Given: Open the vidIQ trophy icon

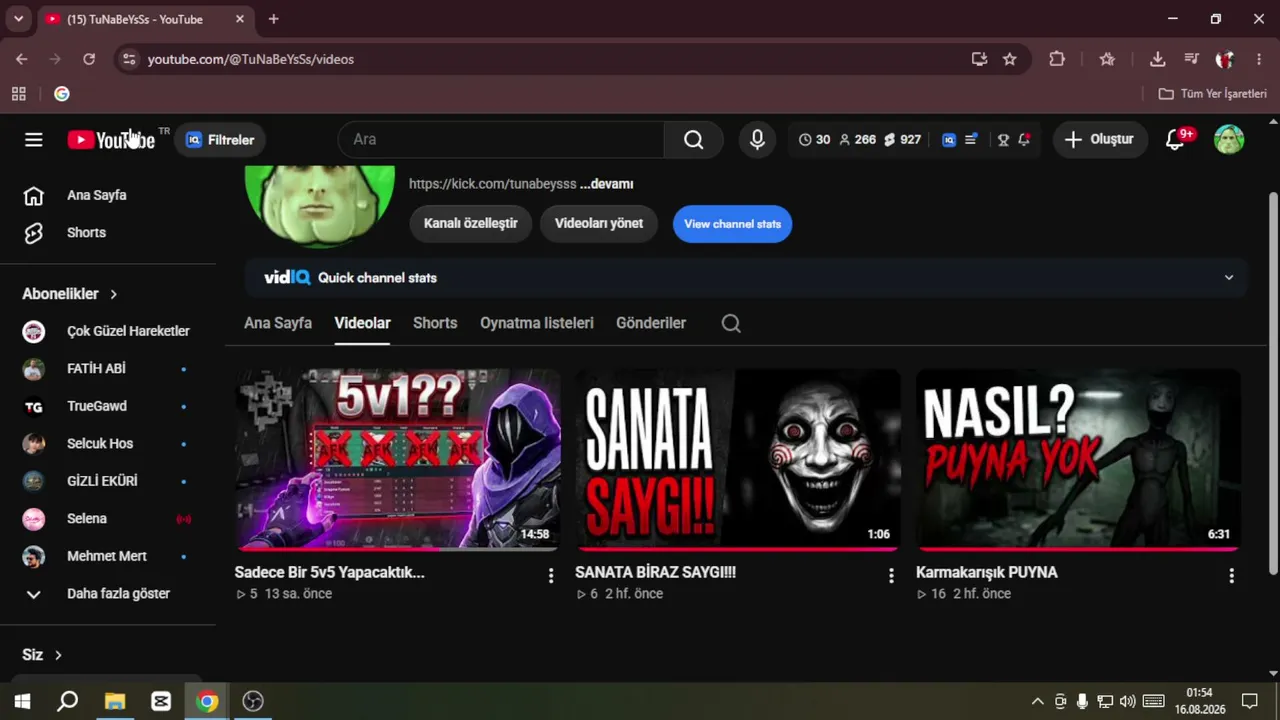Looking at the screenshot, I should coord(1003,140).
